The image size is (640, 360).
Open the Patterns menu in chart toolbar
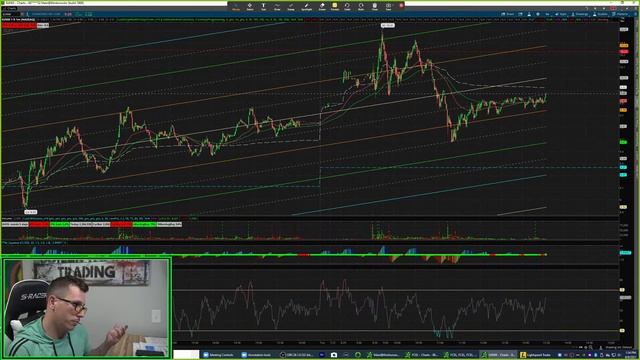coord(620,14)
